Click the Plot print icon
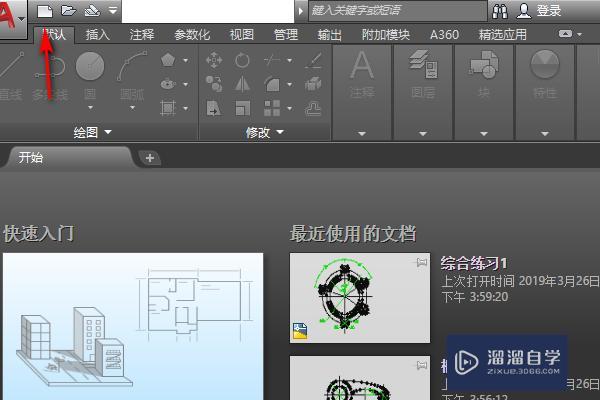600x400 pixels. click(92, 11)
